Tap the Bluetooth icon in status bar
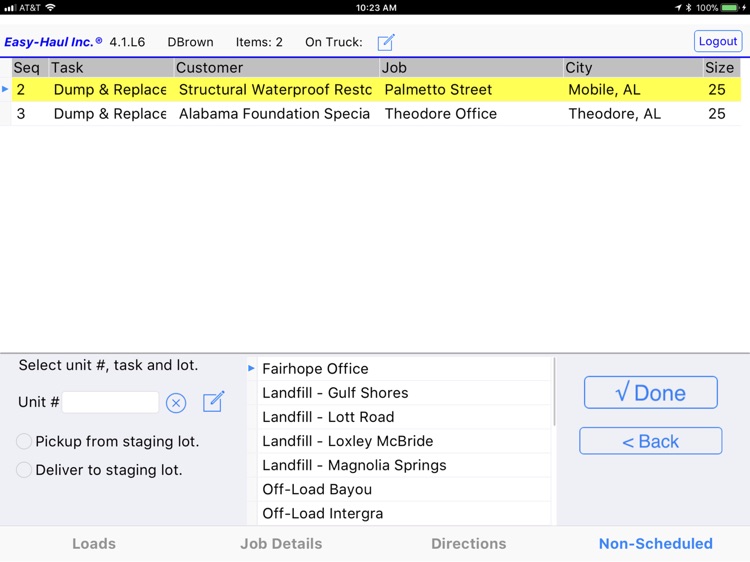Viewport: 750px width, 562px height. pyautogui.click(x=688, y=8)
